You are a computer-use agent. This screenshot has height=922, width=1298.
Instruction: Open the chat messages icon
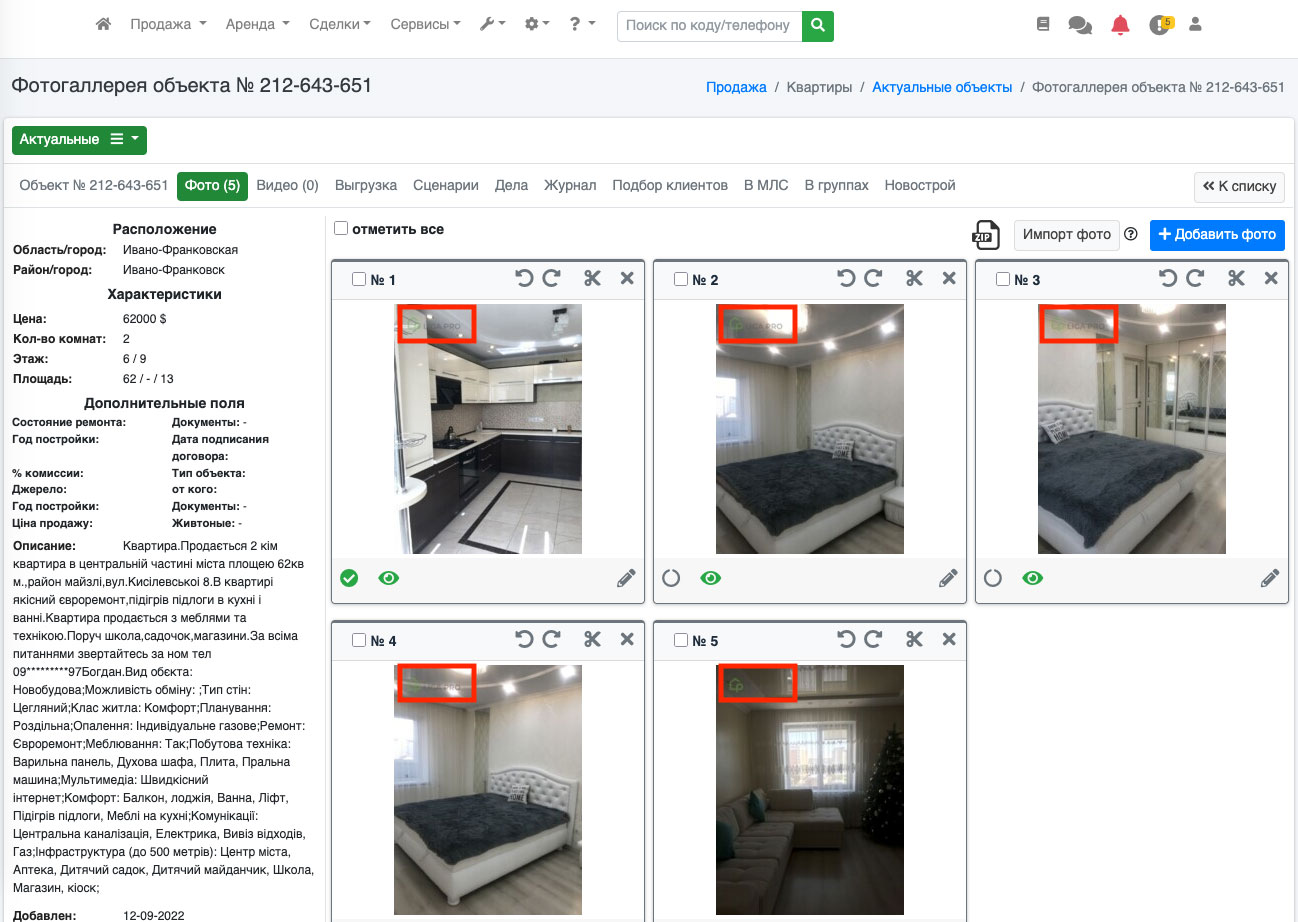coord(1080,25)
